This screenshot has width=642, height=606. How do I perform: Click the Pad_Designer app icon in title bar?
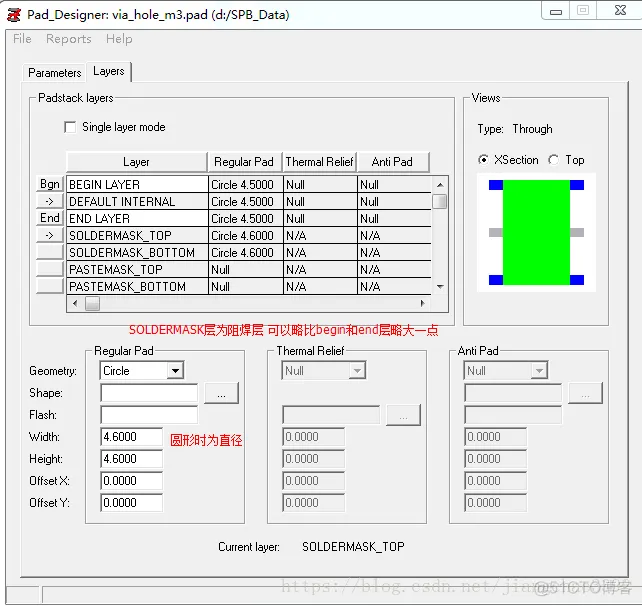coord(14,15)
